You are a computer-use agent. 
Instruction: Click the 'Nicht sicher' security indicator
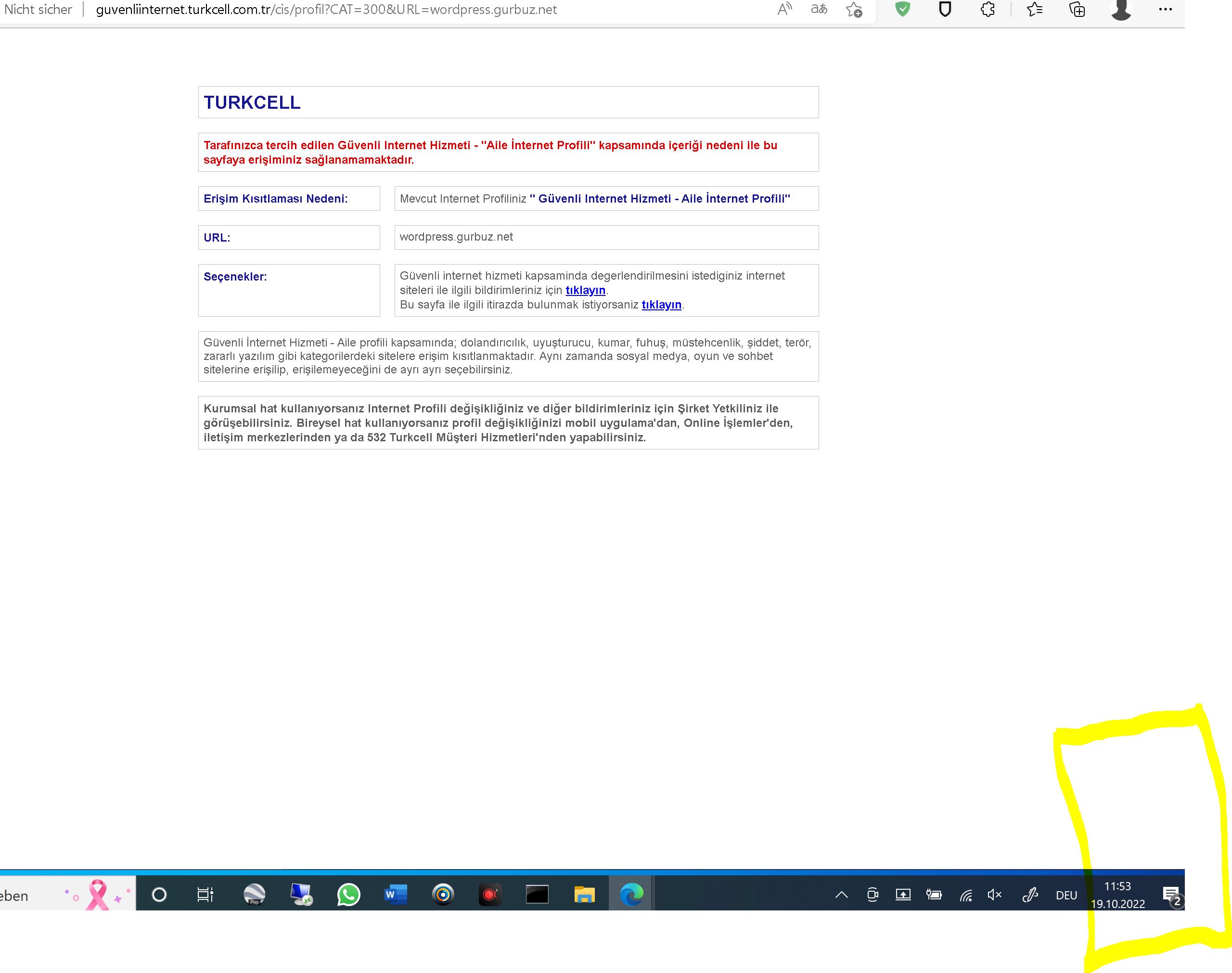[x=38, y=10]
